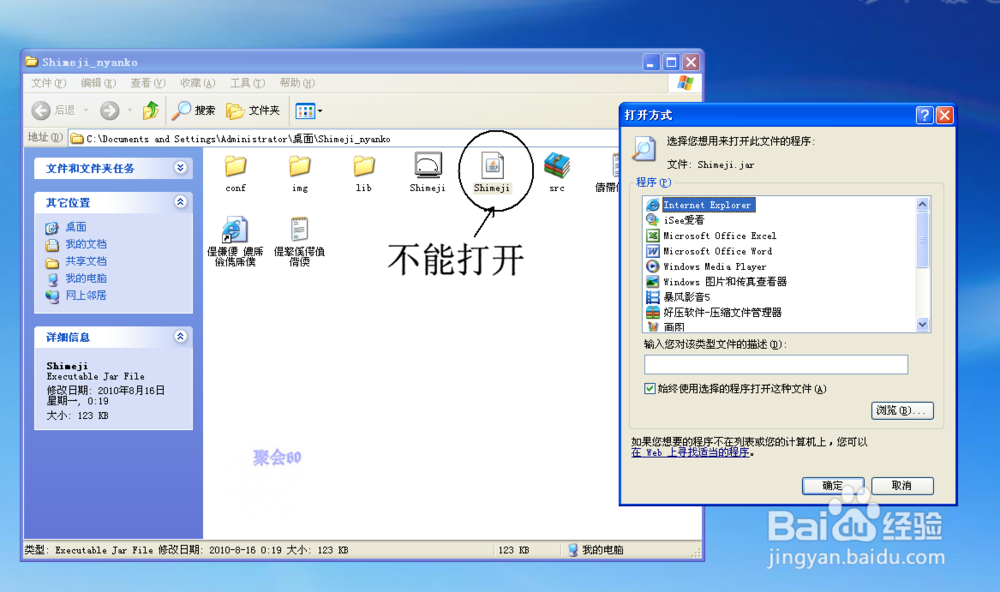Click program list scroll up arrow
Viewport: 1000px width, 592px height.
click(922, 204)
